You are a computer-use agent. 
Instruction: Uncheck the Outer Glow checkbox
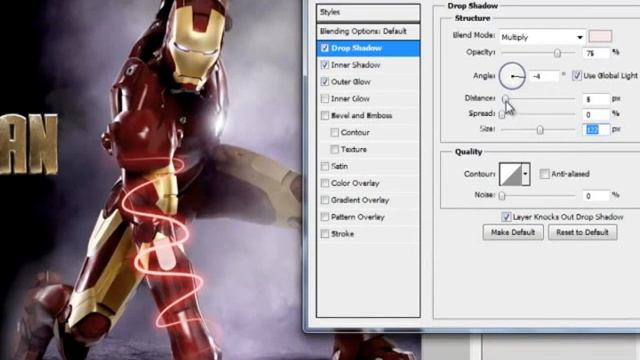[325, 82]
